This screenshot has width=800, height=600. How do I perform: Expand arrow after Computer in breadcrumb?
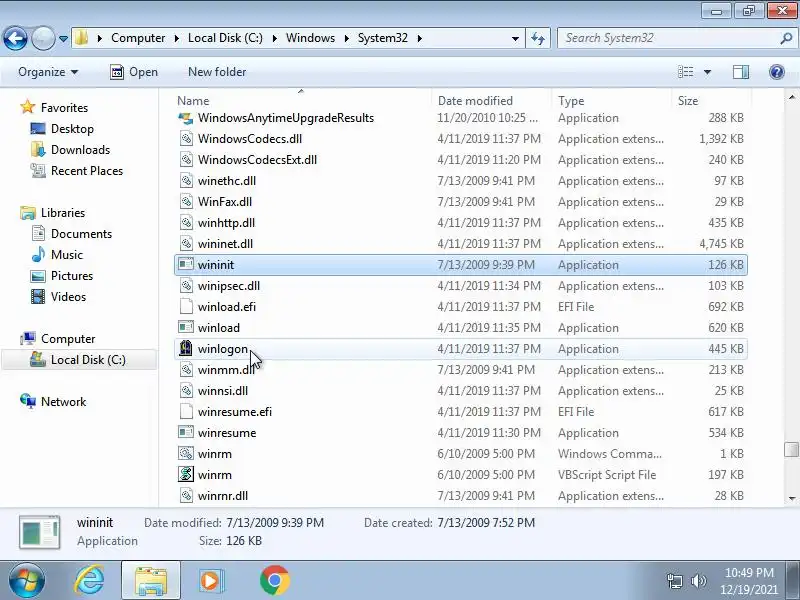[x=177, y=38]
